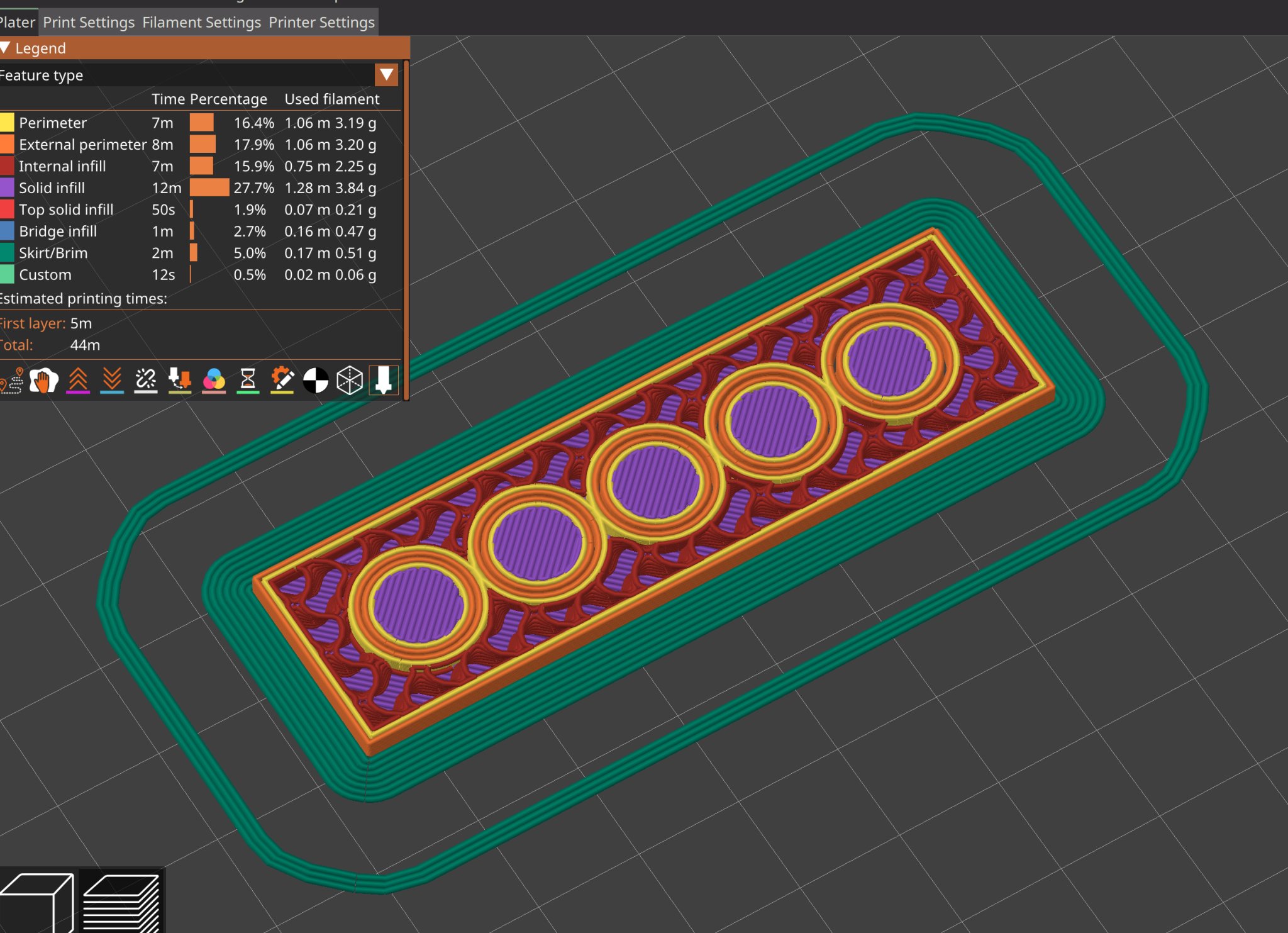Open the Print Settings tab
Screen dimensions: 1288x933
coord(89,23)
